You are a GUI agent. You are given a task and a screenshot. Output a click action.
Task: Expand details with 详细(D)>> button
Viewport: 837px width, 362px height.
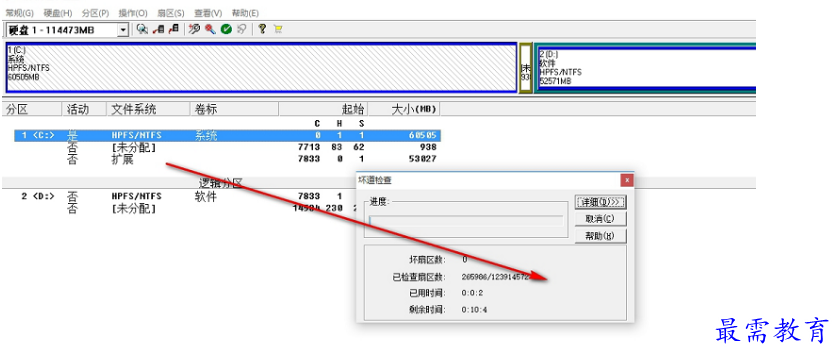tap(601, 202)
